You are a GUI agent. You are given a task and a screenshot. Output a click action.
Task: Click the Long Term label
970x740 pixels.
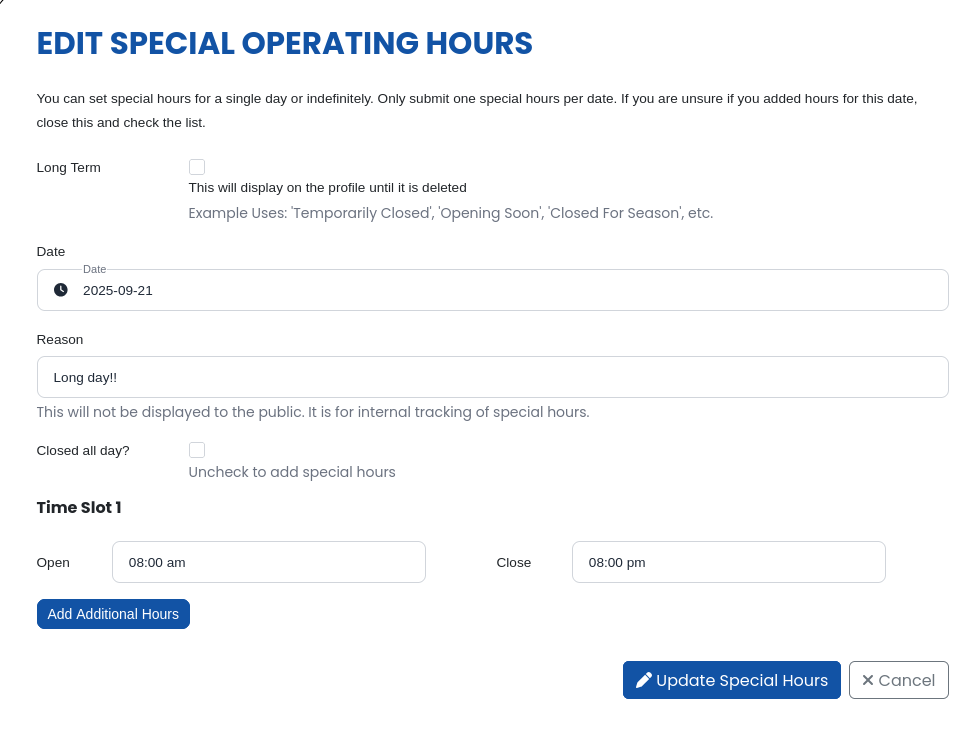click(69, 168)
